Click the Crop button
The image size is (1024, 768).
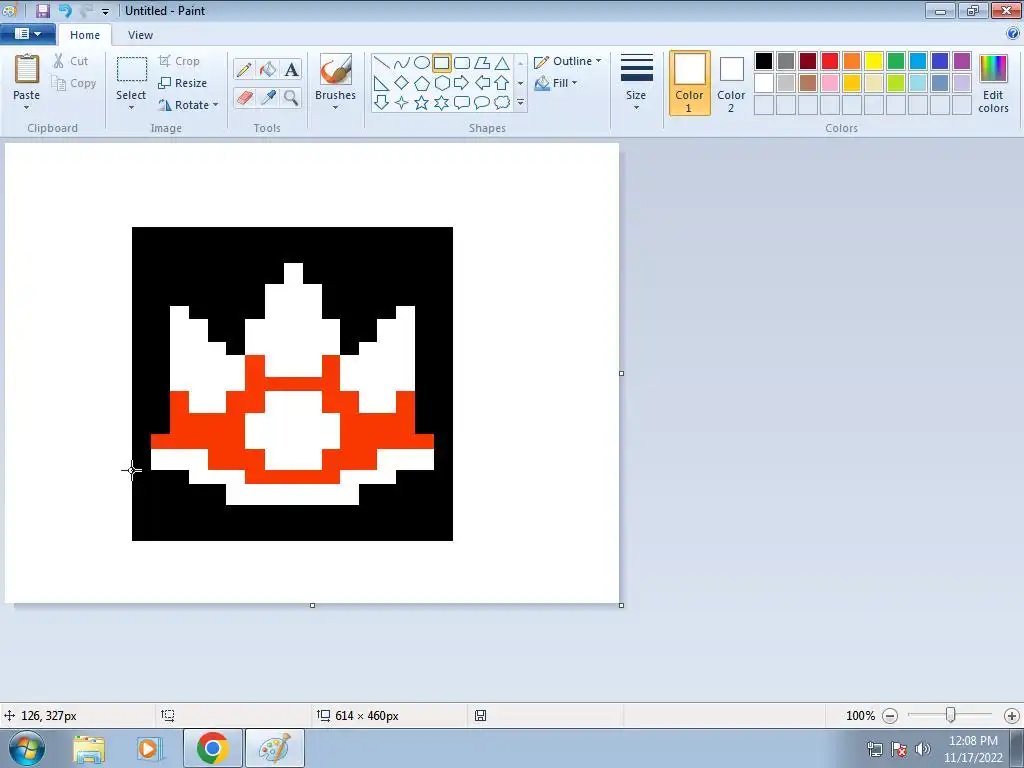click(180, 61)
